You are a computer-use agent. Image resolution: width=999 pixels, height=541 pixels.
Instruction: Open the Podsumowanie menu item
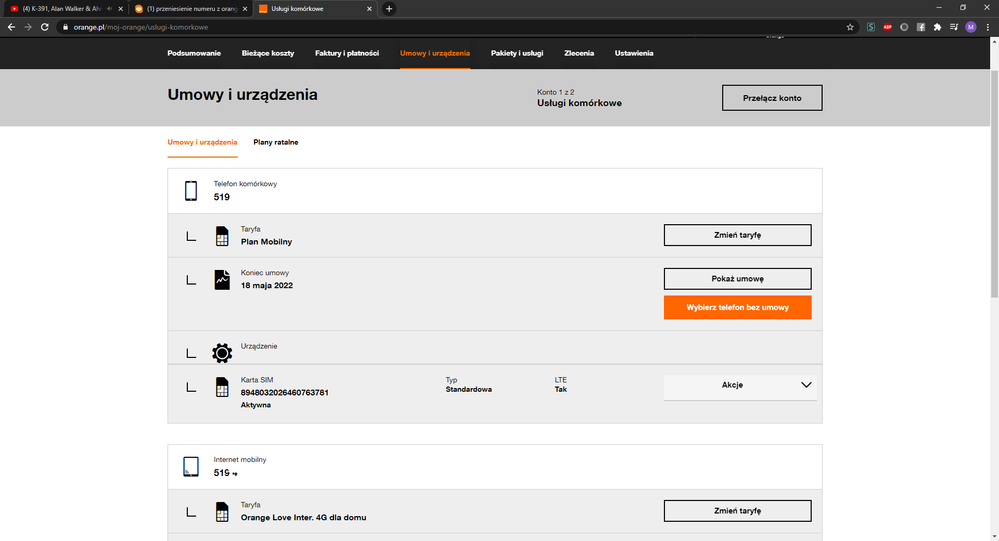pyautogui.click(x=194, y=54)
